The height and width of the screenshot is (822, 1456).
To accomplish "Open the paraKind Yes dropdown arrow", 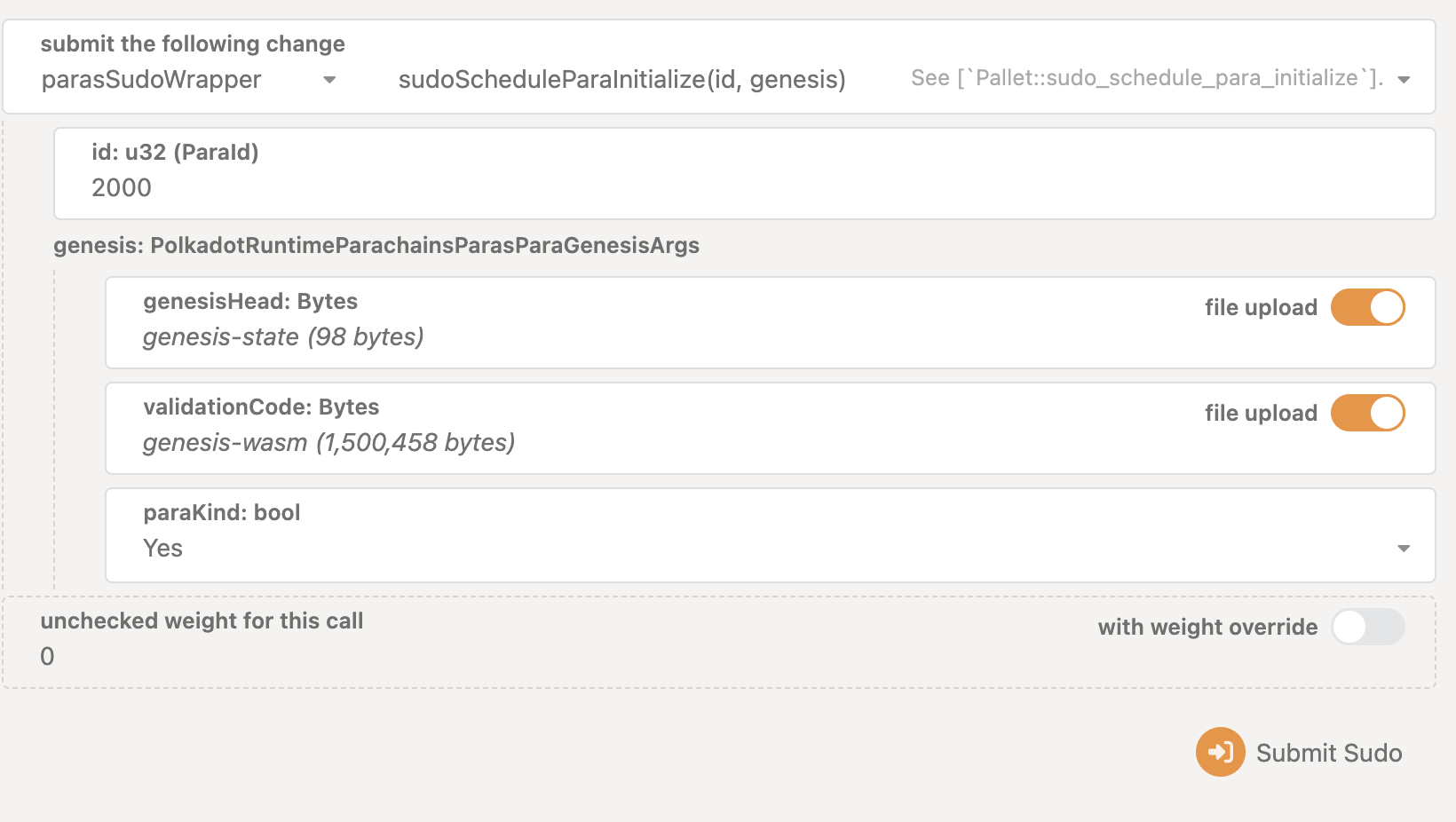I will point(1404,549).
